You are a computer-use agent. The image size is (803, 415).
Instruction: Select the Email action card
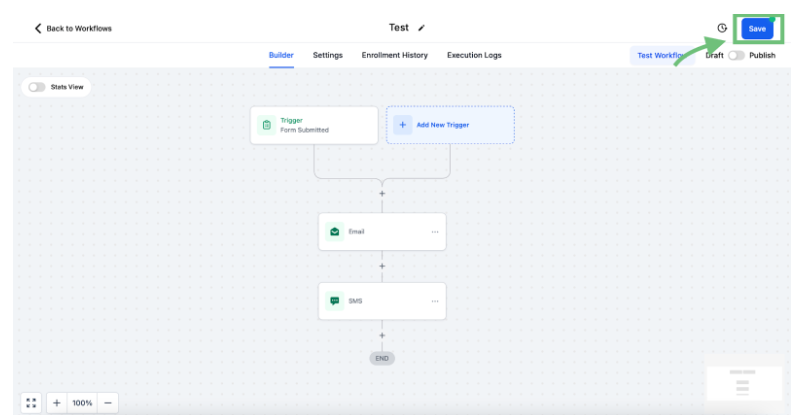382,232
